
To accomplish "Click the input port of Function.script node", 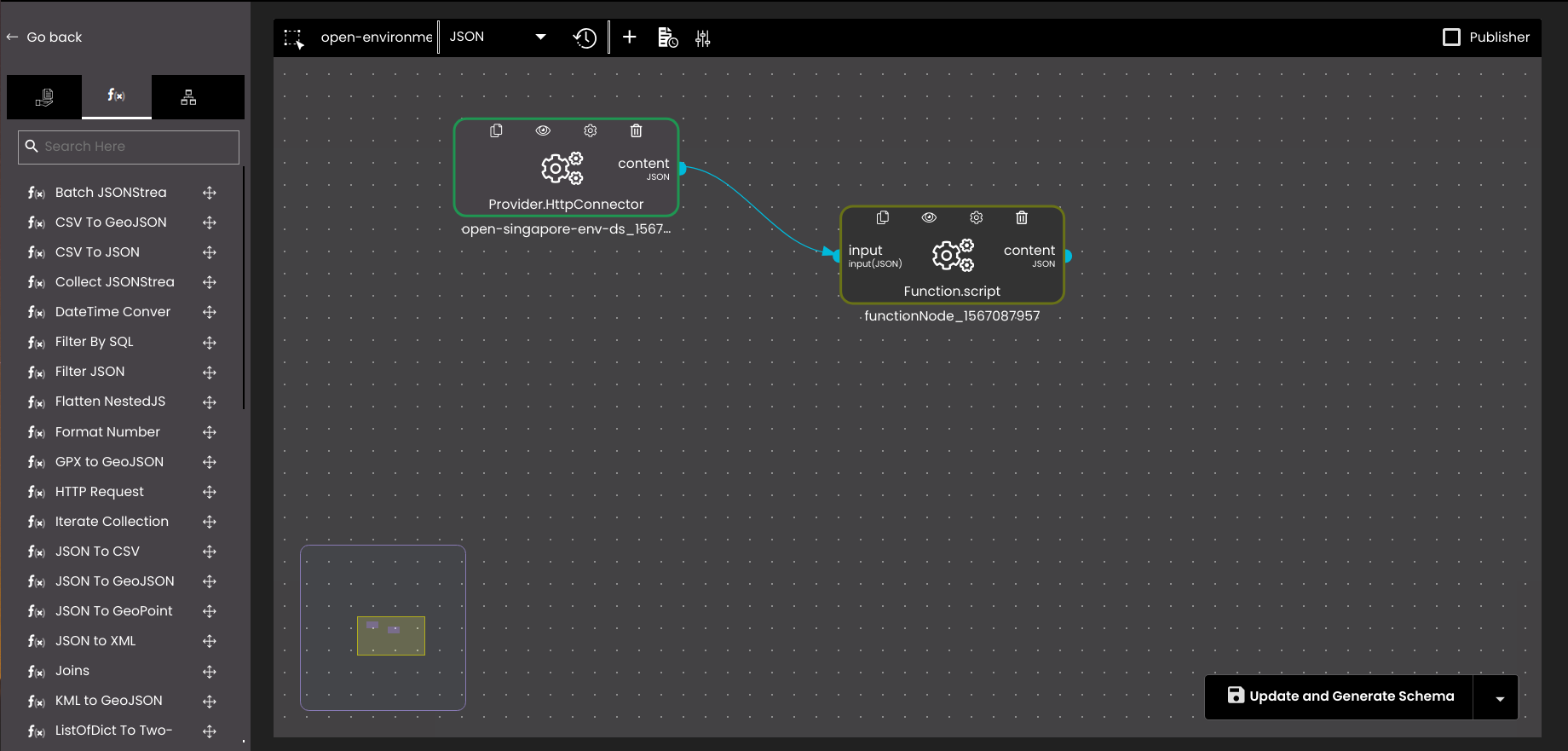I will pyautogui.click(x=837, y=256).
